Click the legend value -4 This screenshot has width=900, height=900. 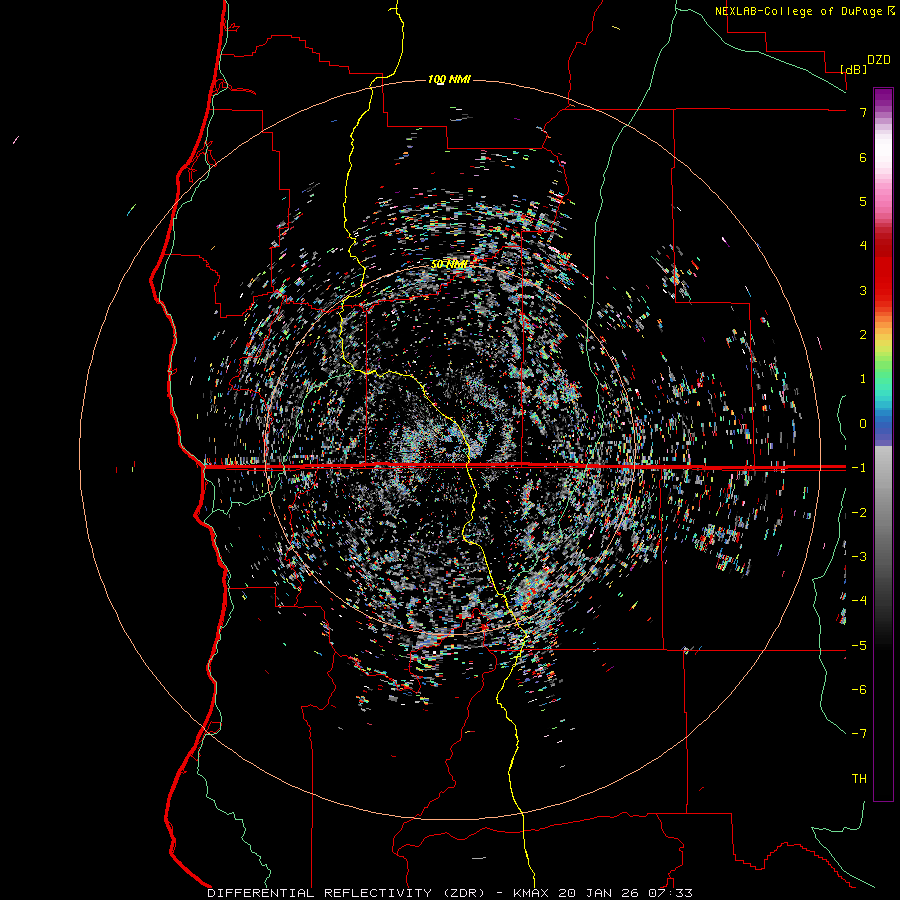pos(859,600)
